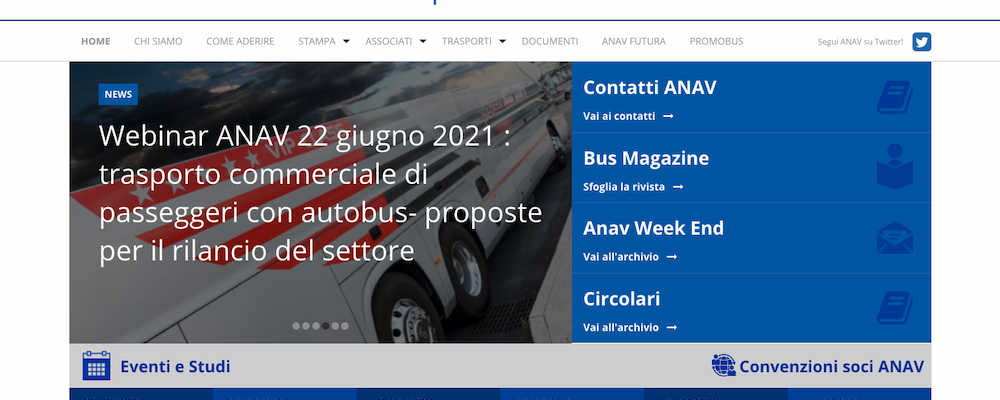Click the NEWS badge on the slider

[118, 94]
